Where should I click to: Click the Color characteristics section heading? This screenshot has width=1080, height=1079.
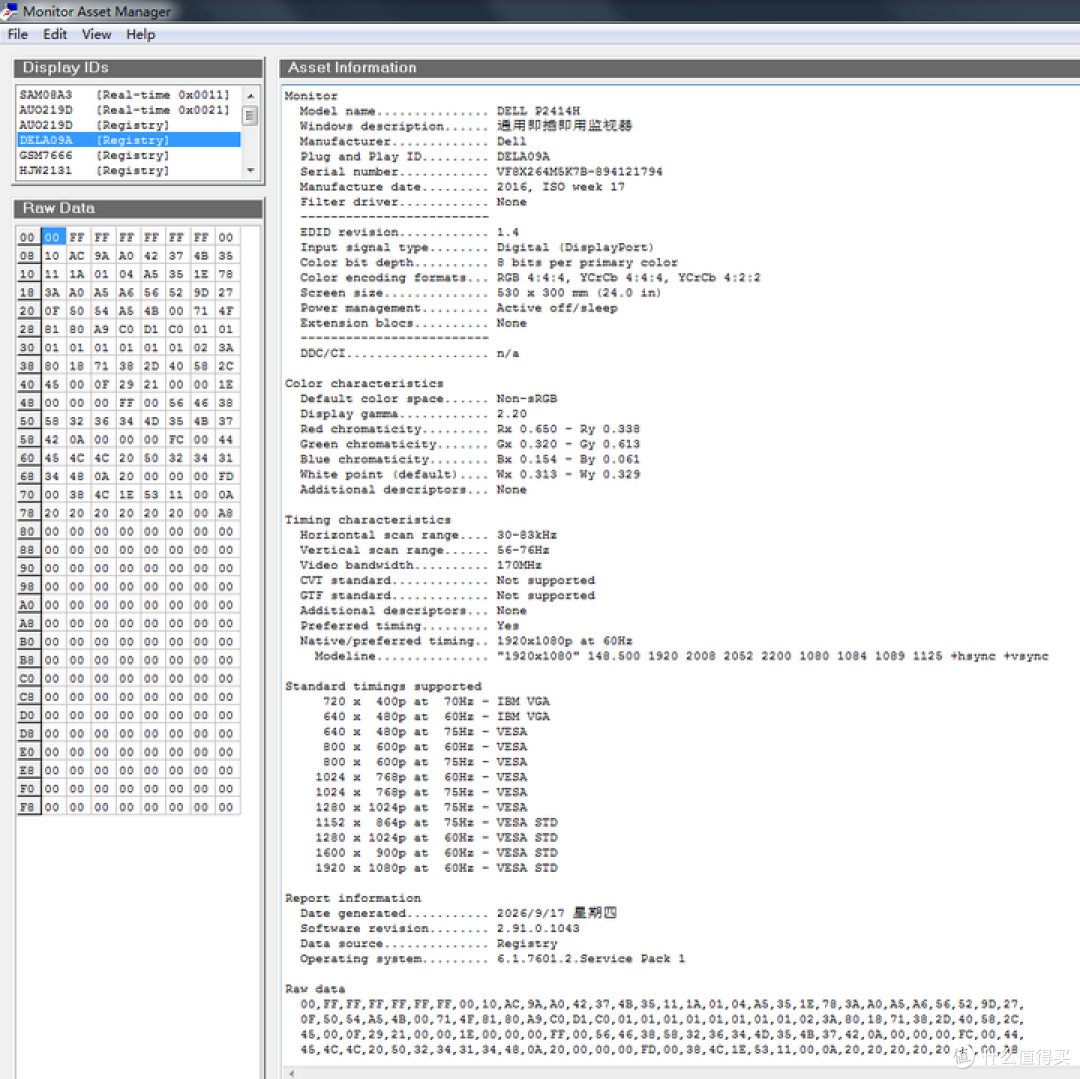tap(364, 384)
